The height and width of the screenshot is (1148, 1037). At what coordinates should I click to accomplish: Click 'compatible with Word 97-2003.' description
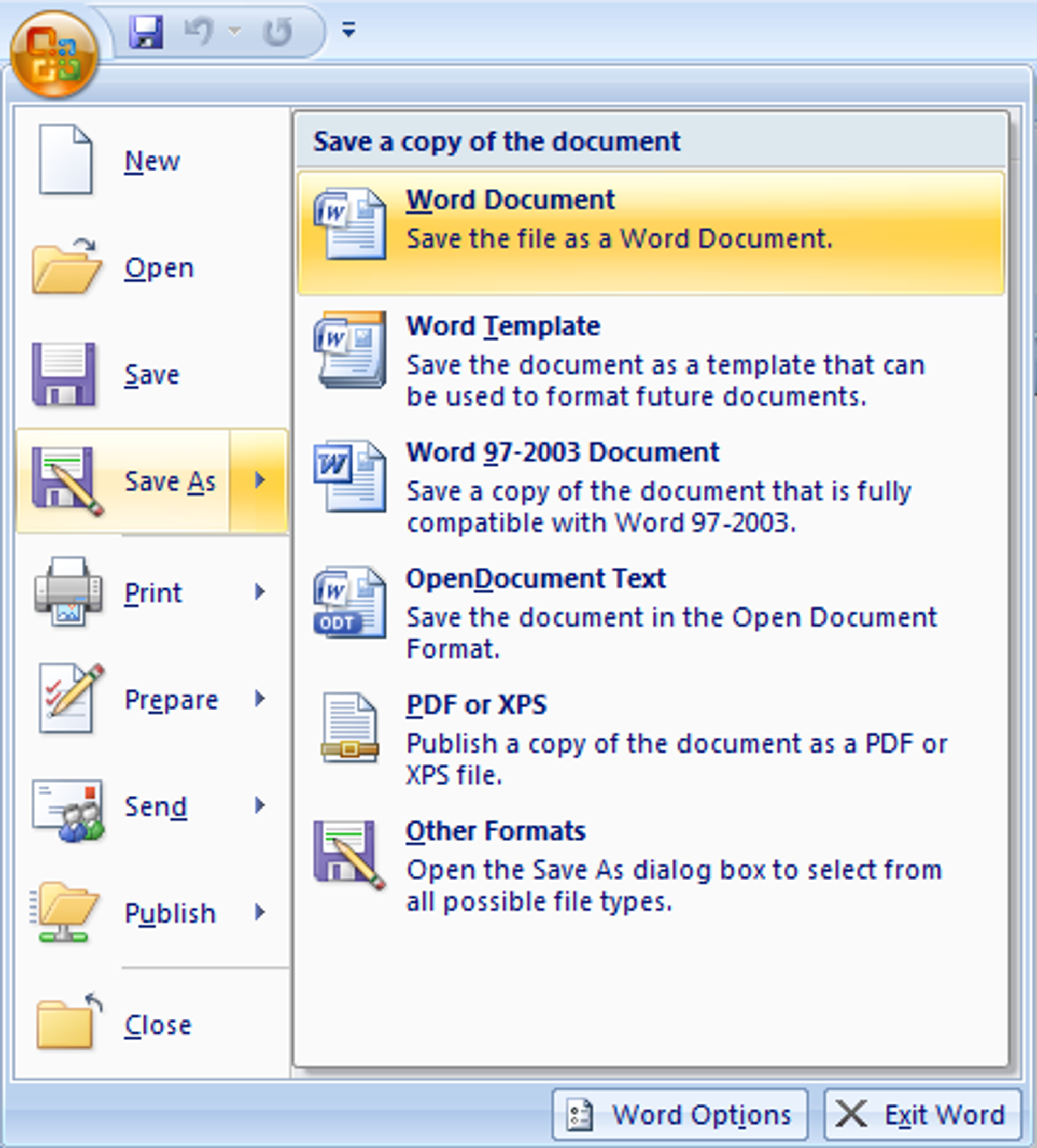point(601,523)
